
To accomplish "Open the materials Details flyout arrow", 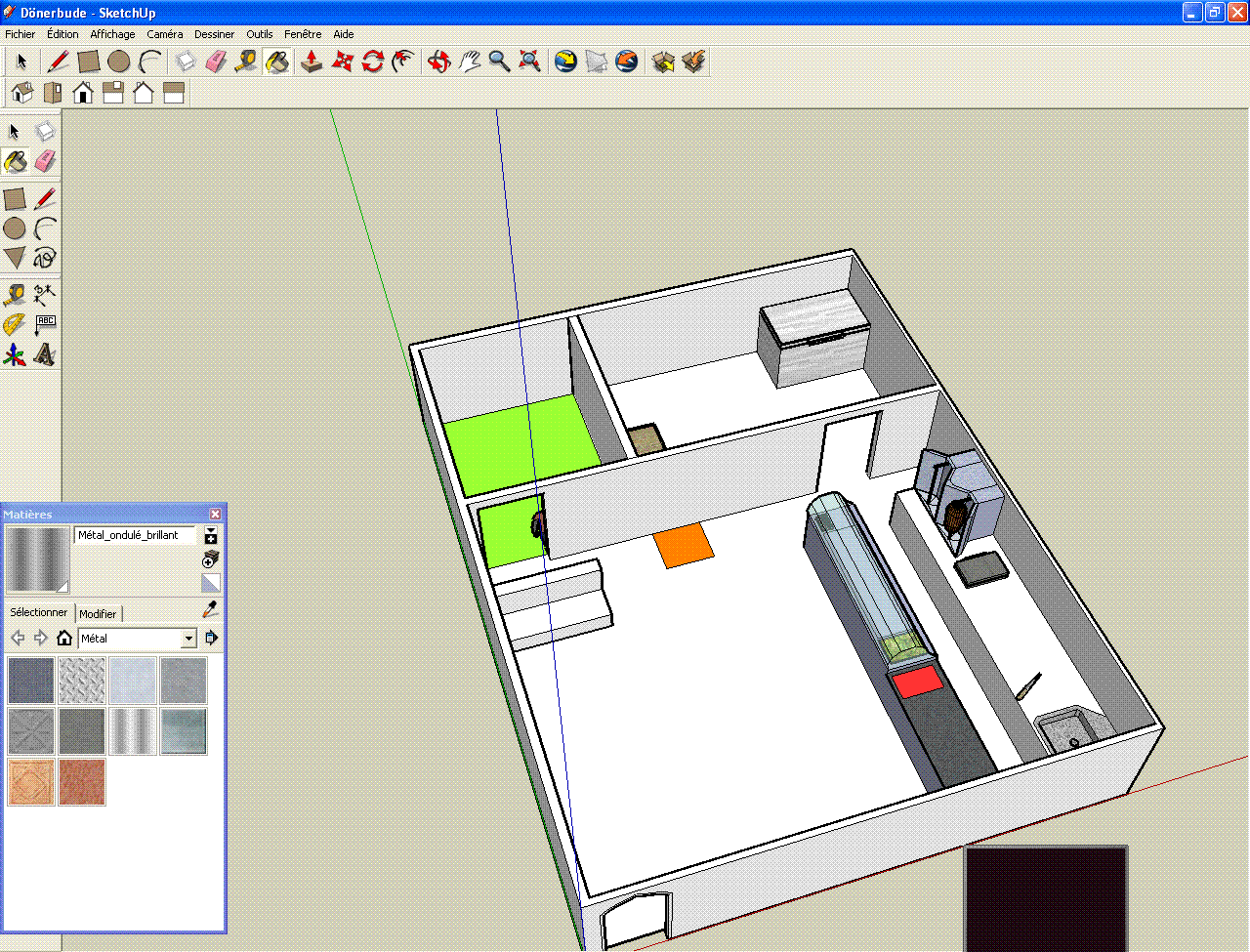I will (x=211, y=639).
